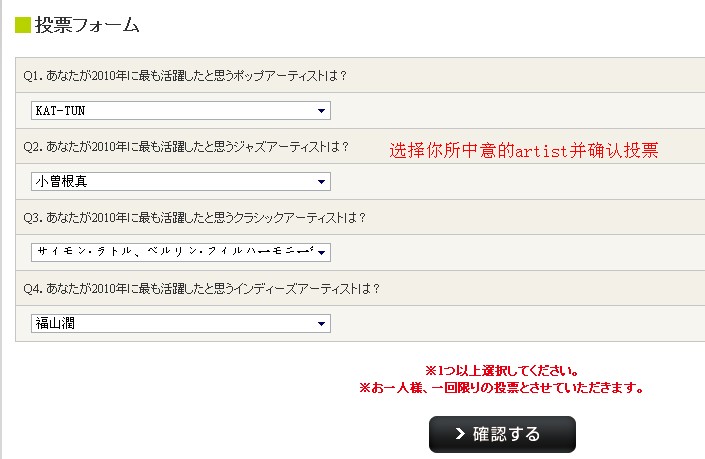
Task: Click the 投票フォーム heading text
Action: click(87, 25)
